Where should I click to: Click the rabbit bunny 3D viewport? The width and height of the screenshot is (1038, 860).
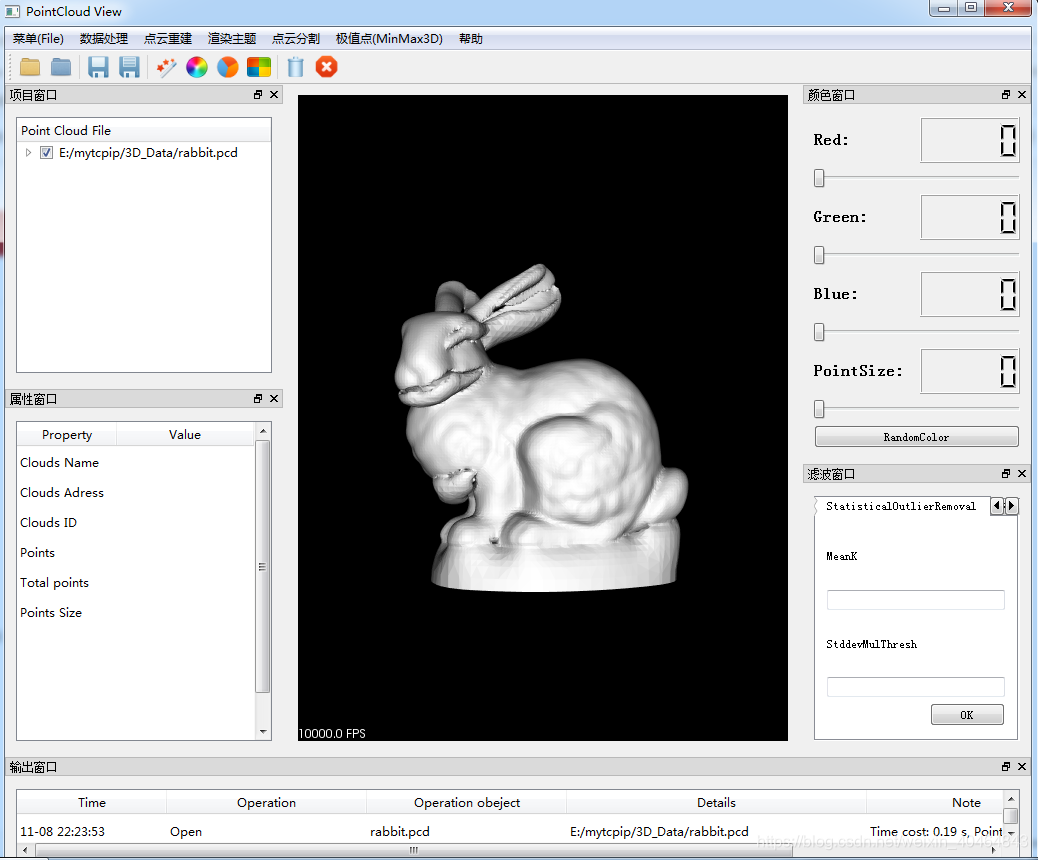pos(543,418)
